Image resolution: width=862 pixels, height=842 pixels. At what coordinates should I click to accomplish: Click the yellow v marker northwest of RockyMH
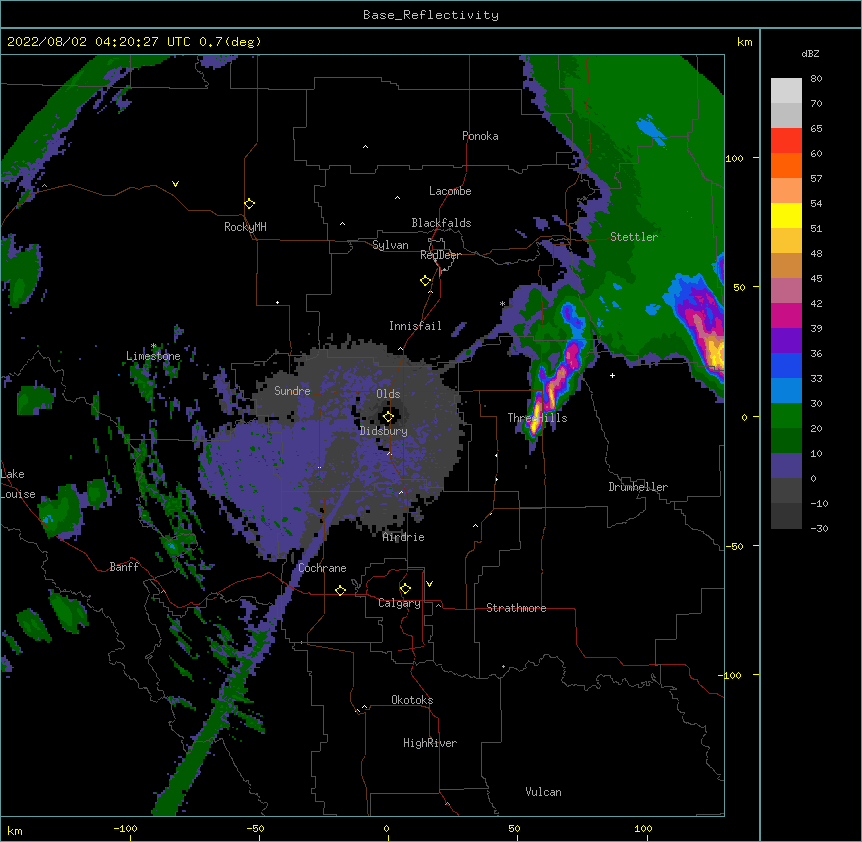click(x=175, y=184)
